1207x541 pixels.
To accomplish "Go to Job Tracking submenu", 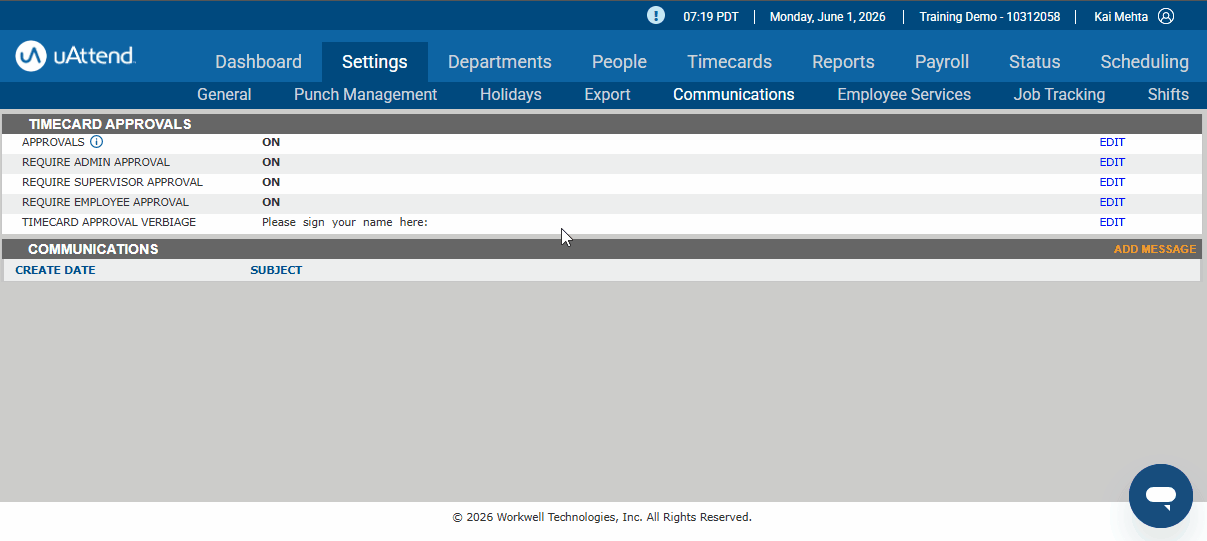I will (1059, 95).
